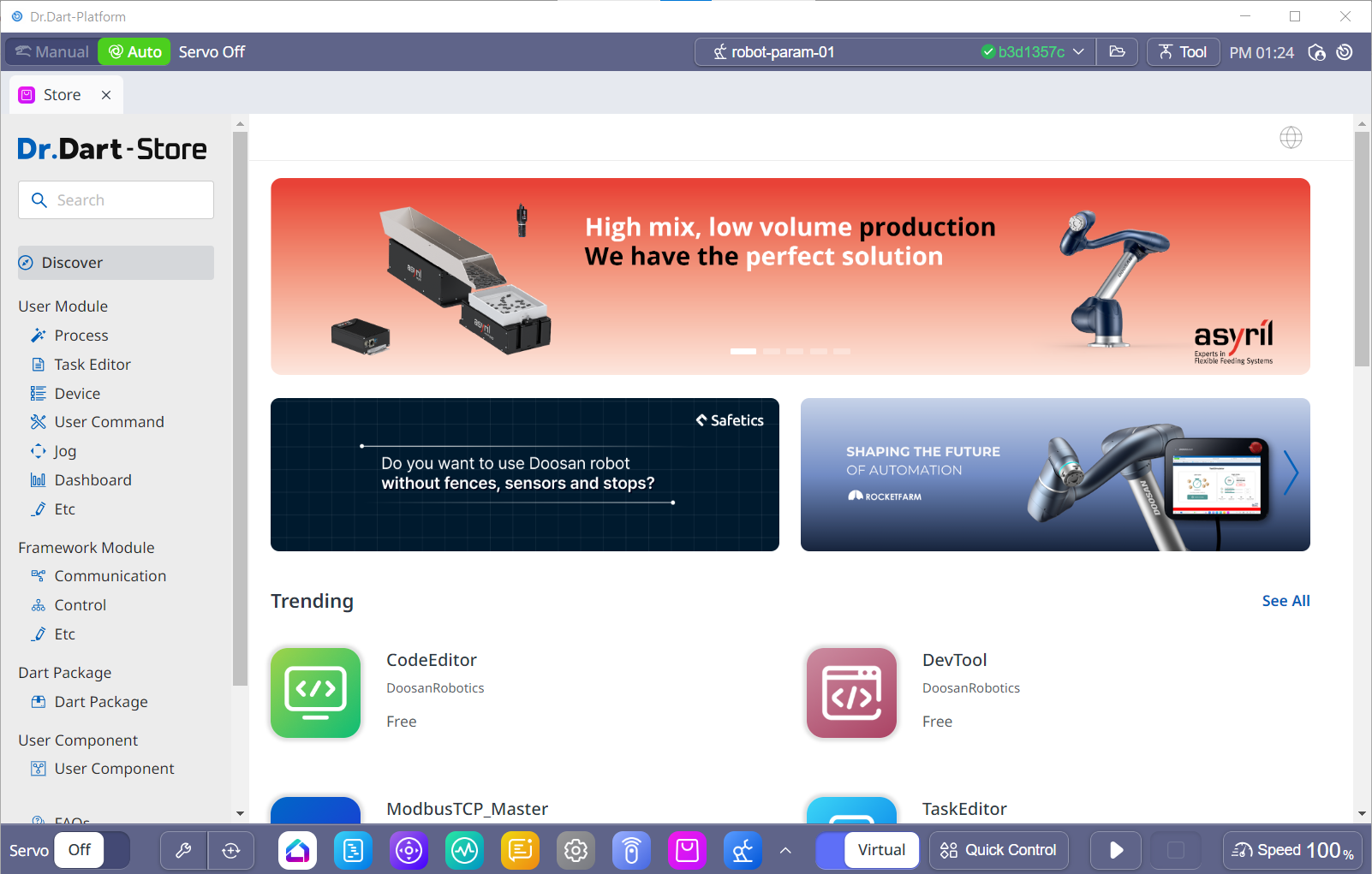Image resolution: width=1372 pixels, height=874 pixels.
Task: Expand the robot-param-01 version dropdown
Action: click(x=1078, y=52)
